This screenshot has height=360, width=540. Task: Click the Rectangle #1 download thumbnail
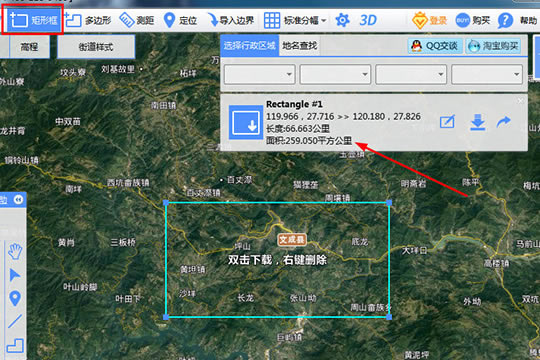[x=246, y=122]
